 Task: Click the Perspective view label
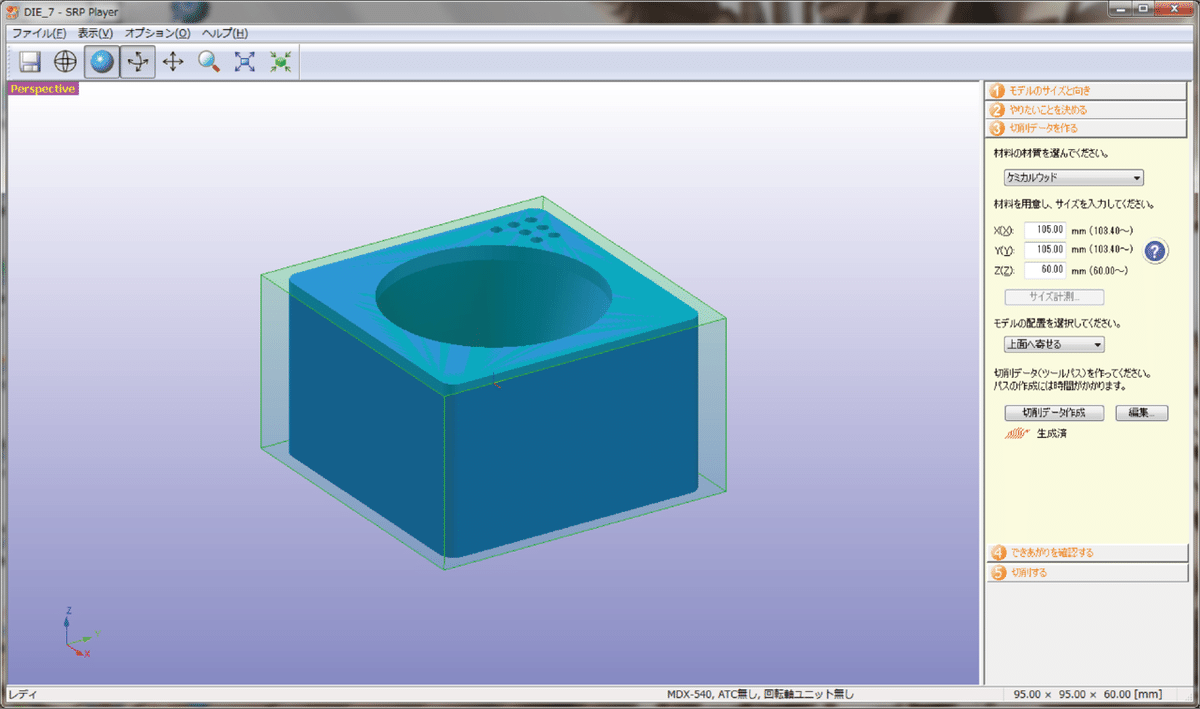click(43, 89)
